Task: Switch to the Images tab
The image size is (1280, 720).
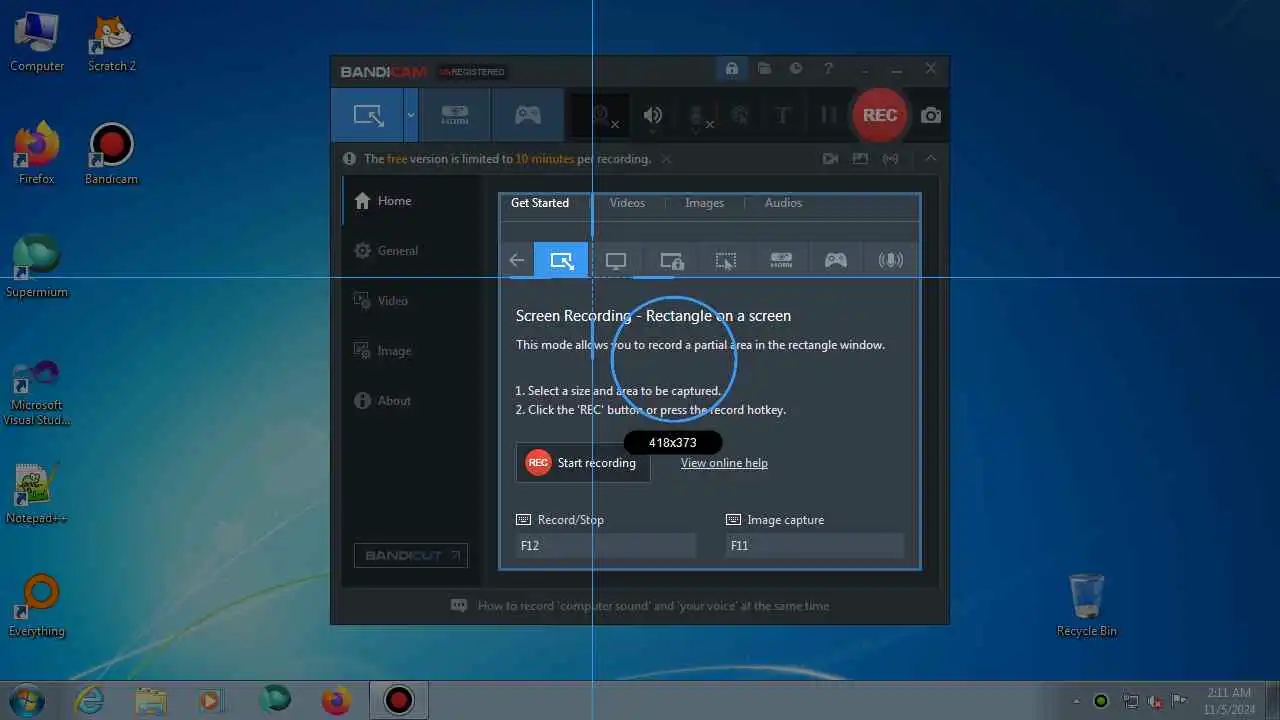Action: click(704, 203)
